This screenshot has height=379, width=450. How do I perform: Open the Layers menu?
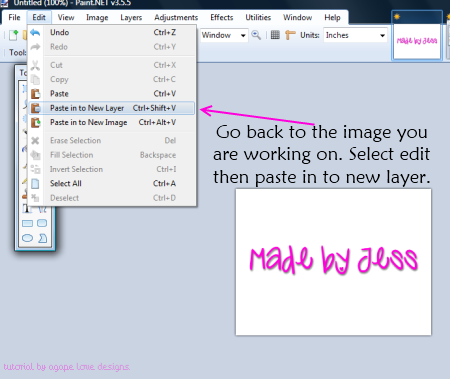coord(131,17)
